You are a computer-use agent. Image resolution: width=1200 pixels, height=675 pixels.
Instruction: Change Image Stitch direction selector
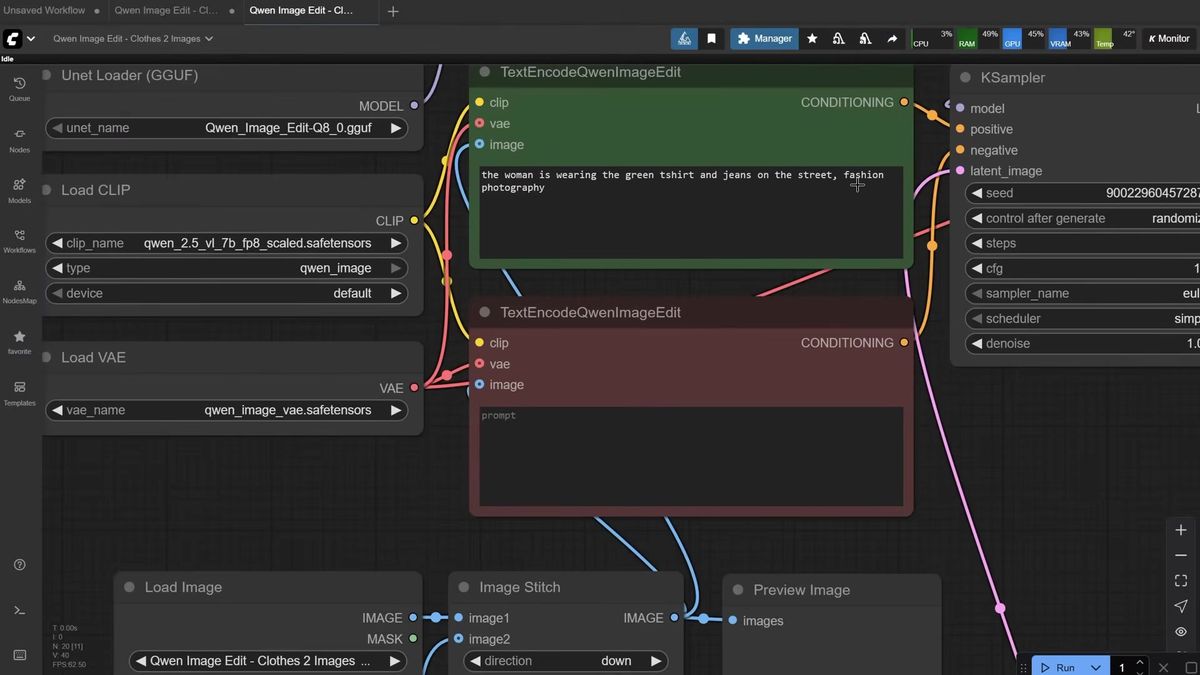pyautogui.click(x=566, y=661)
